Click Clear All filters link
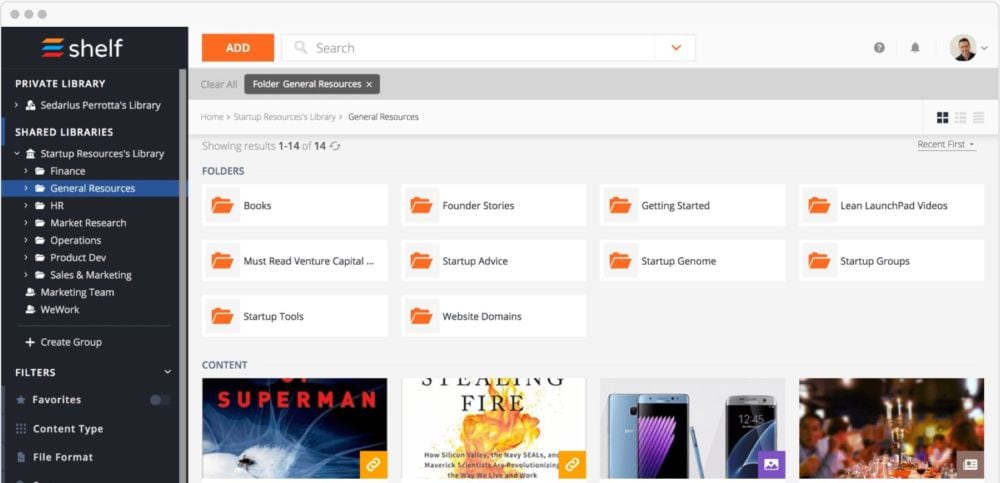The width and height of the screenshot is (1000, 483). 219,85
